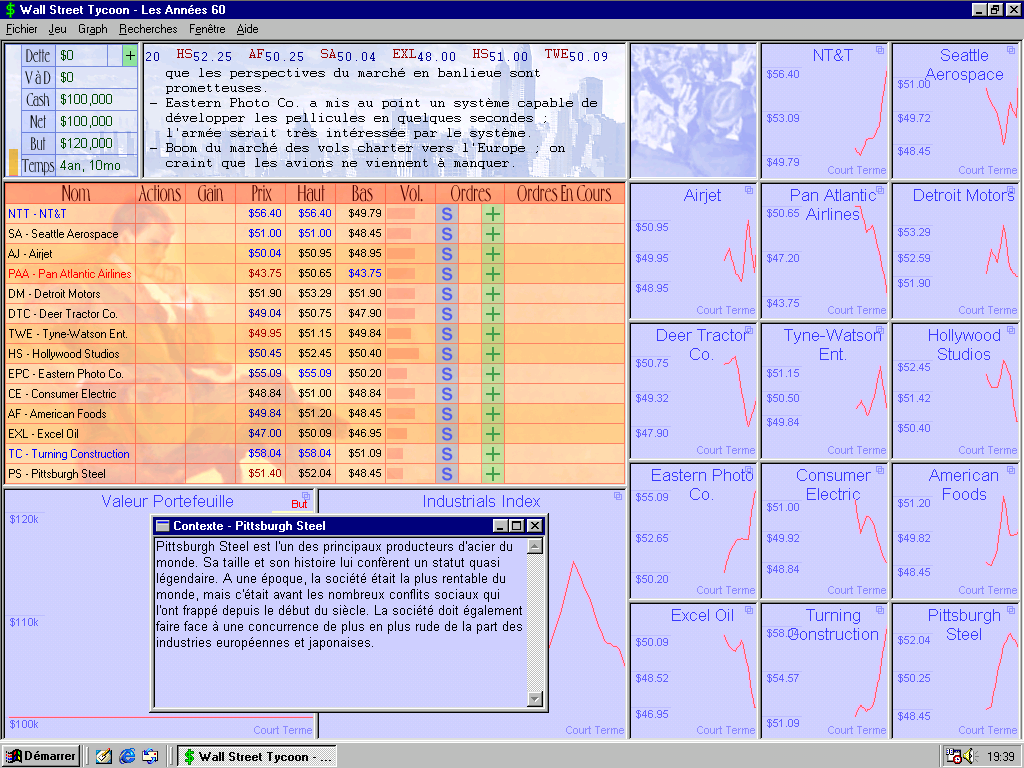1024x768 pixels.
Task: Open the Jeu menu
Action: [x=57, y=29]
